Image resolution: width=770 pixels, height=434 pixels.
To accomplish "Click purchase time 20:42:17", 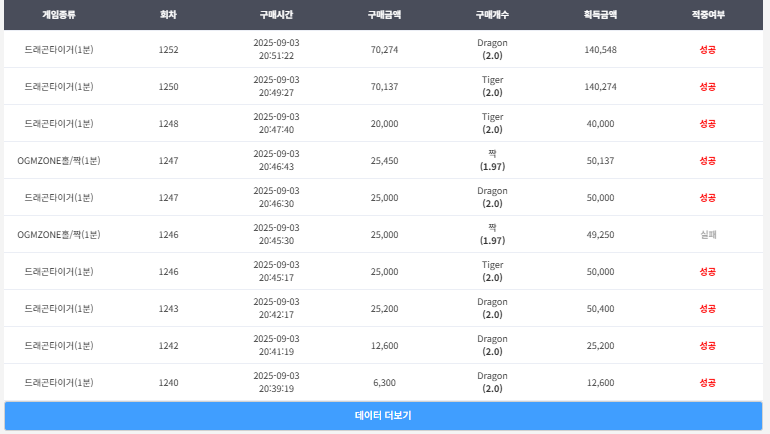I will 276,315.
